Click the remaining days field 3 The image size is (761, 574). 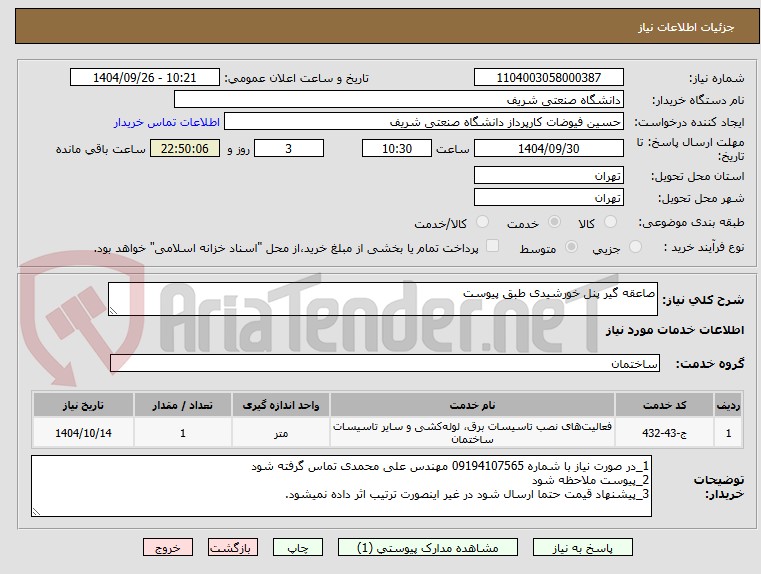289,148
